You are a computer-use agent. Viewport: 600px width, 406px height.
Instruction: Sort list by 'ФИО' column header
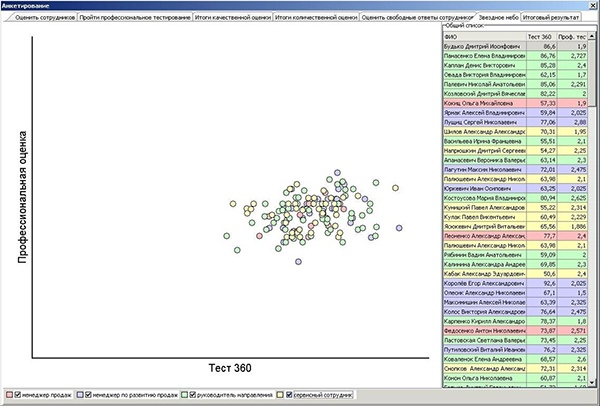click(480, 36)
